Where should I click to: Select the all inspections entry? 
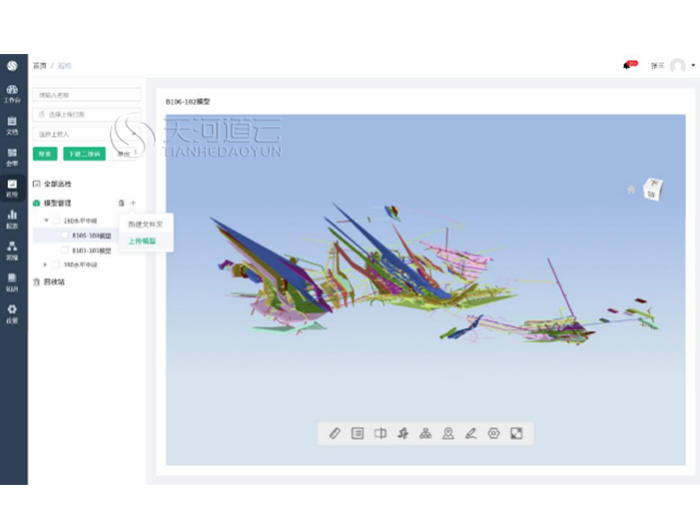coord(52,184)
